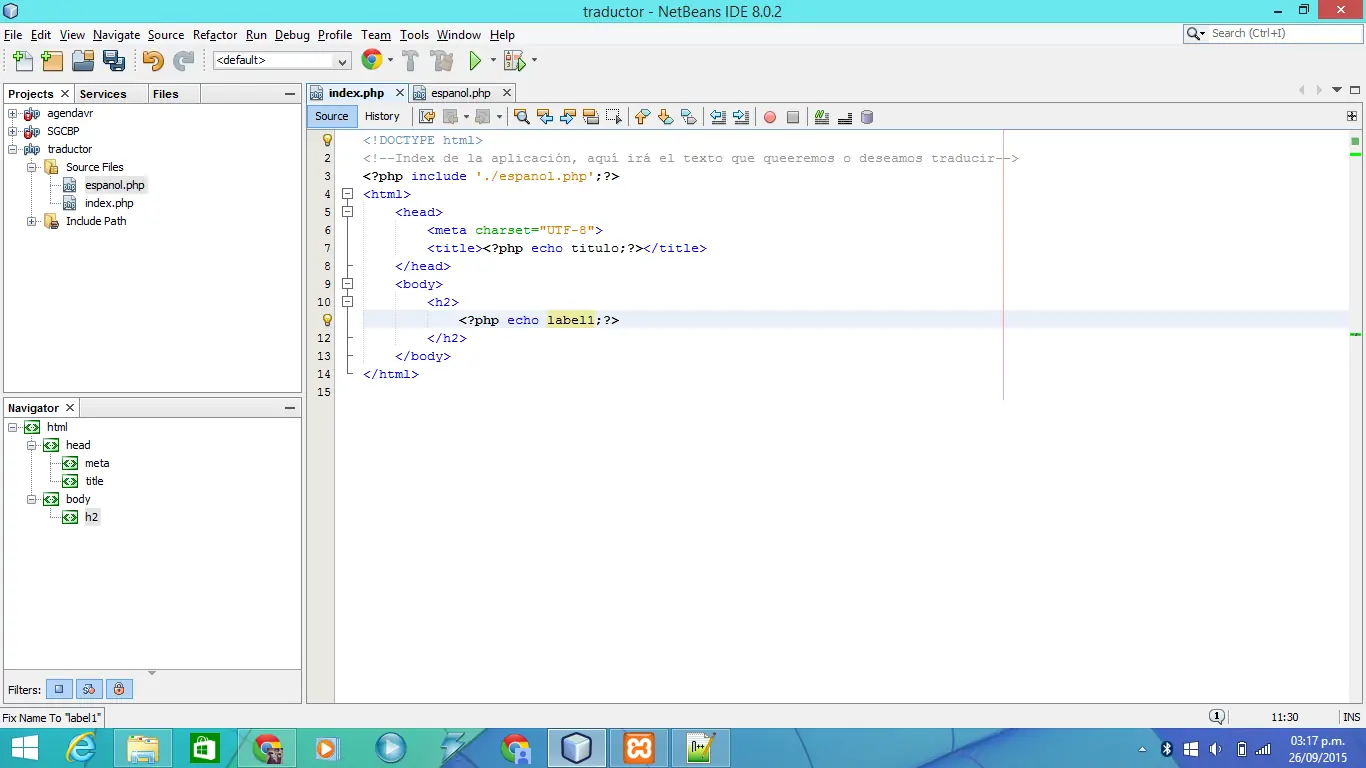
Task: Collapse the <body> fold on line 9
Action: pos(347,284)
